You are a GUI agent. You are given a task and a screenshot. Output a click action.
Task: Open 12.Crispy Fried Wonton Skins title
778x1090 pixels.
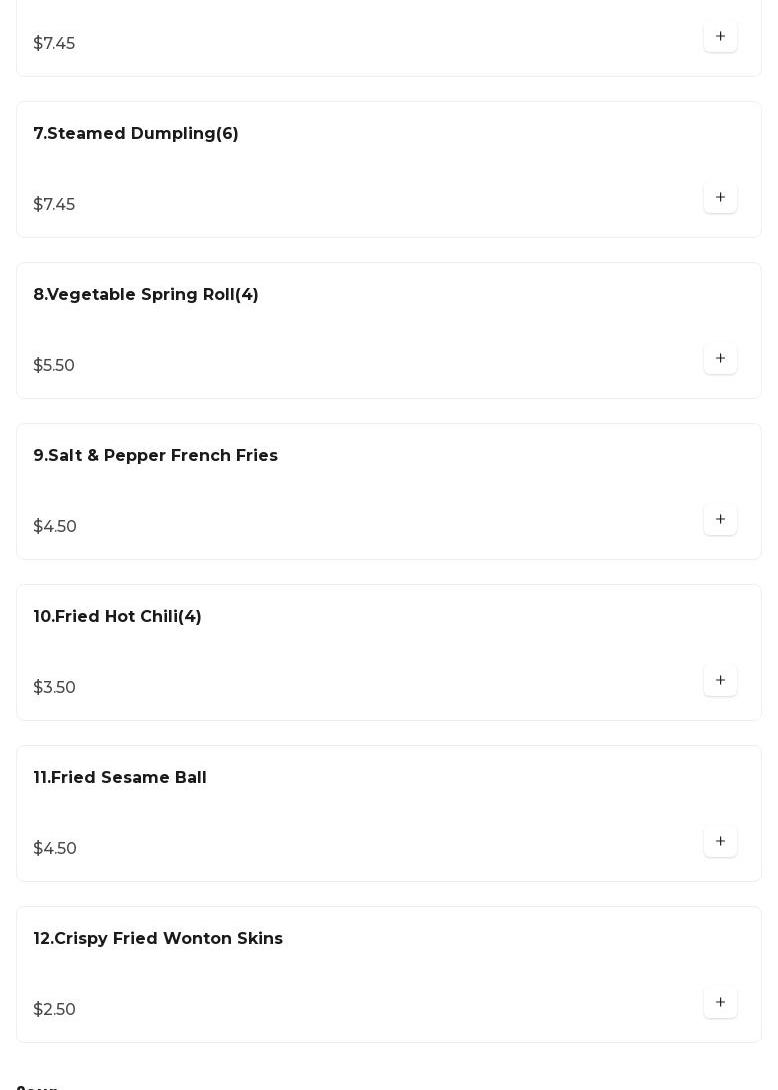tap(158, 939)
